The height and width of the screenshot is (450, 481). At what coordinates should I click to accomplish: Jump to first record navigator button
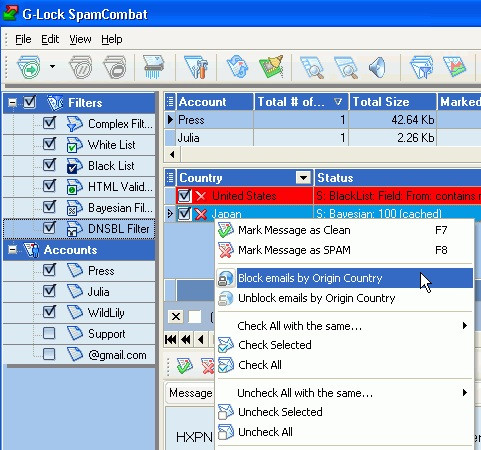[x=171, y=340]
